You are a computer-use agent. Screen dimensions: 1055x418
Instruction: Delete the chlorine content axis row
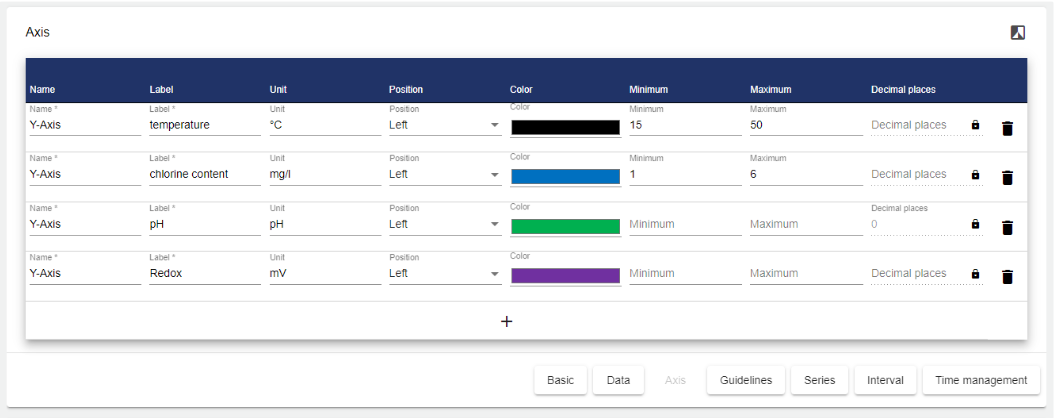pos(1007,177)
